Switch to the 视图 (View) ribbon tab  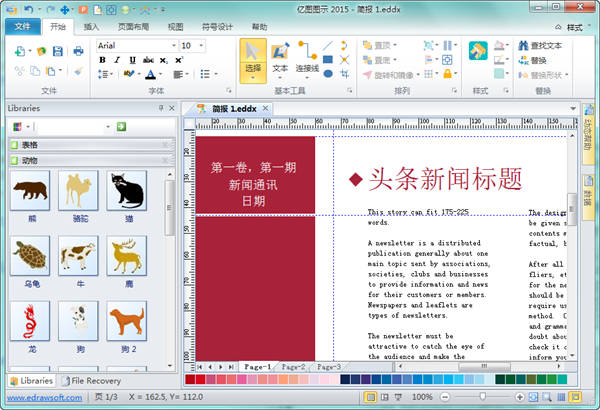coord(176,27)
